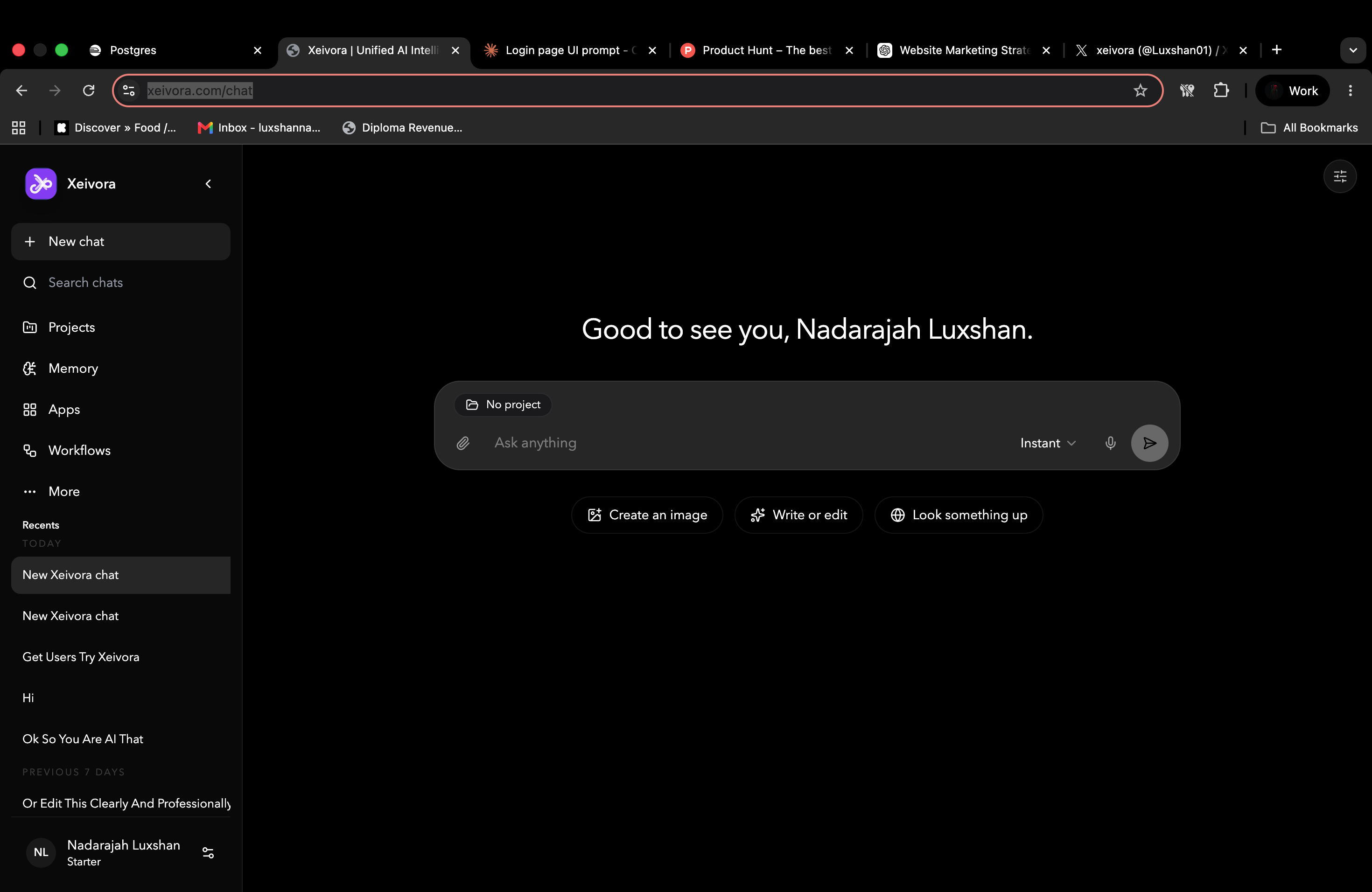Start voice input with the microphone icon
This screenshot has width=1372, height=892.
1110,443
